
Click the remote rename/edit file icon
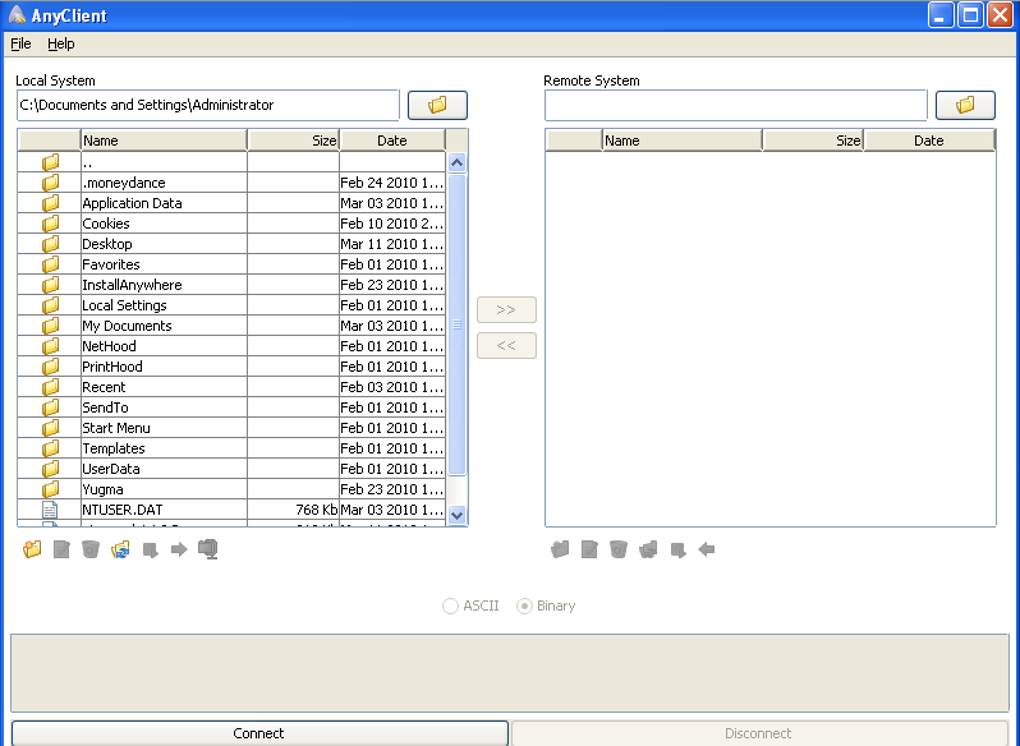[589, 550]
